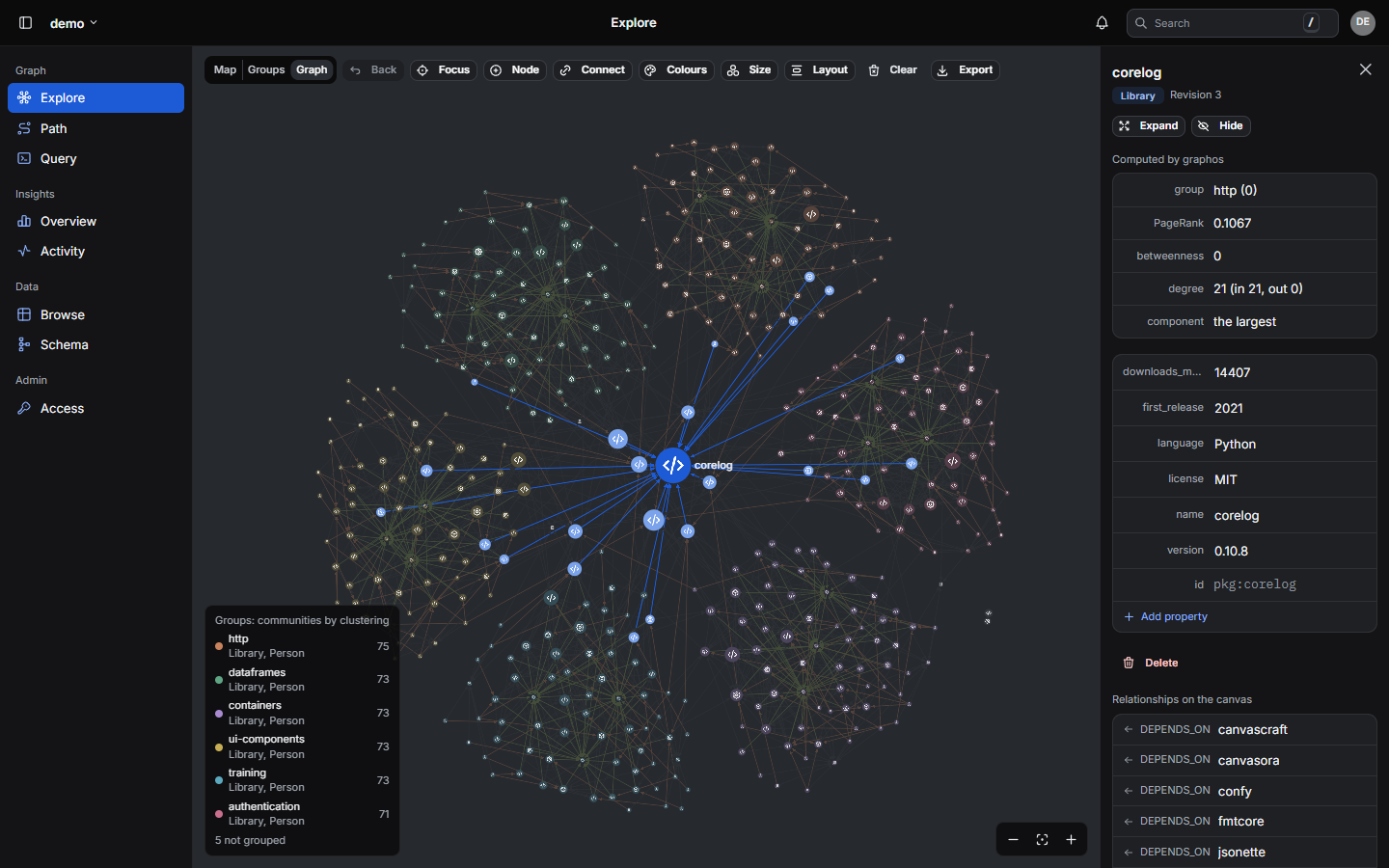This screenshot has height=868, width=1389.
Task: Open the Export options
Action: click(966, 70)
